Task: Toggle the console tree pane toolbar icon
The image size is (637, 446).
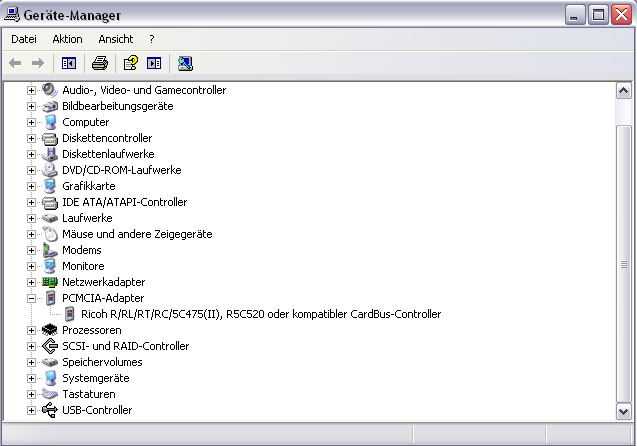Action: [68, 63]
